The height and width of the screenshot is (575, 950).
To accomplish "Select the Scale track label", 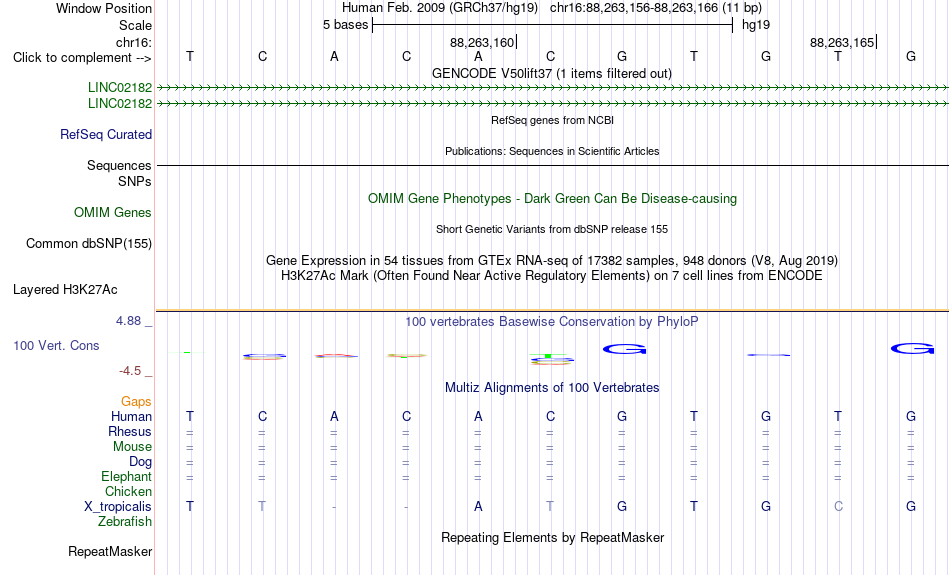I will (135, 25).
